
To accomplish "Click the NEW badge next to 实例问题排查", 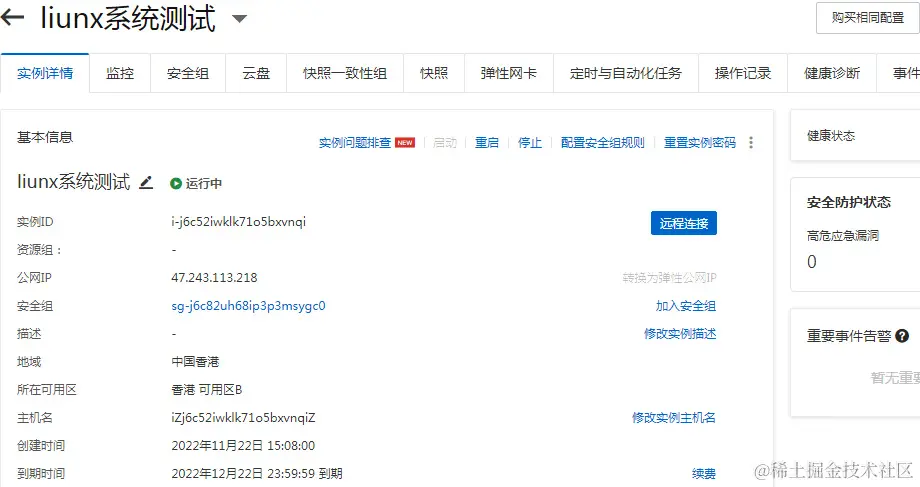I will tap(405, 143).
